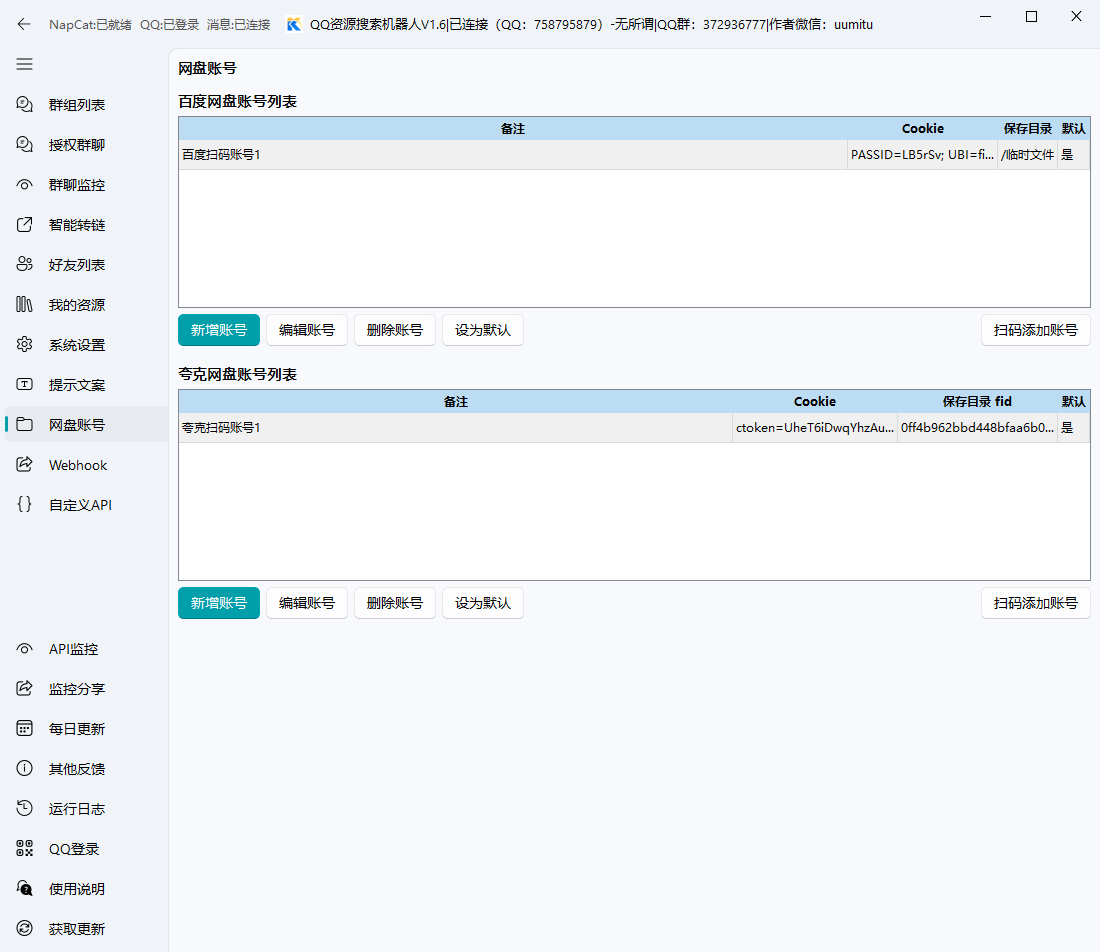Click the 授权群聊 chat icon
Image resolution: width=1100 pixels, height=952 pixels.
[25, 145]
